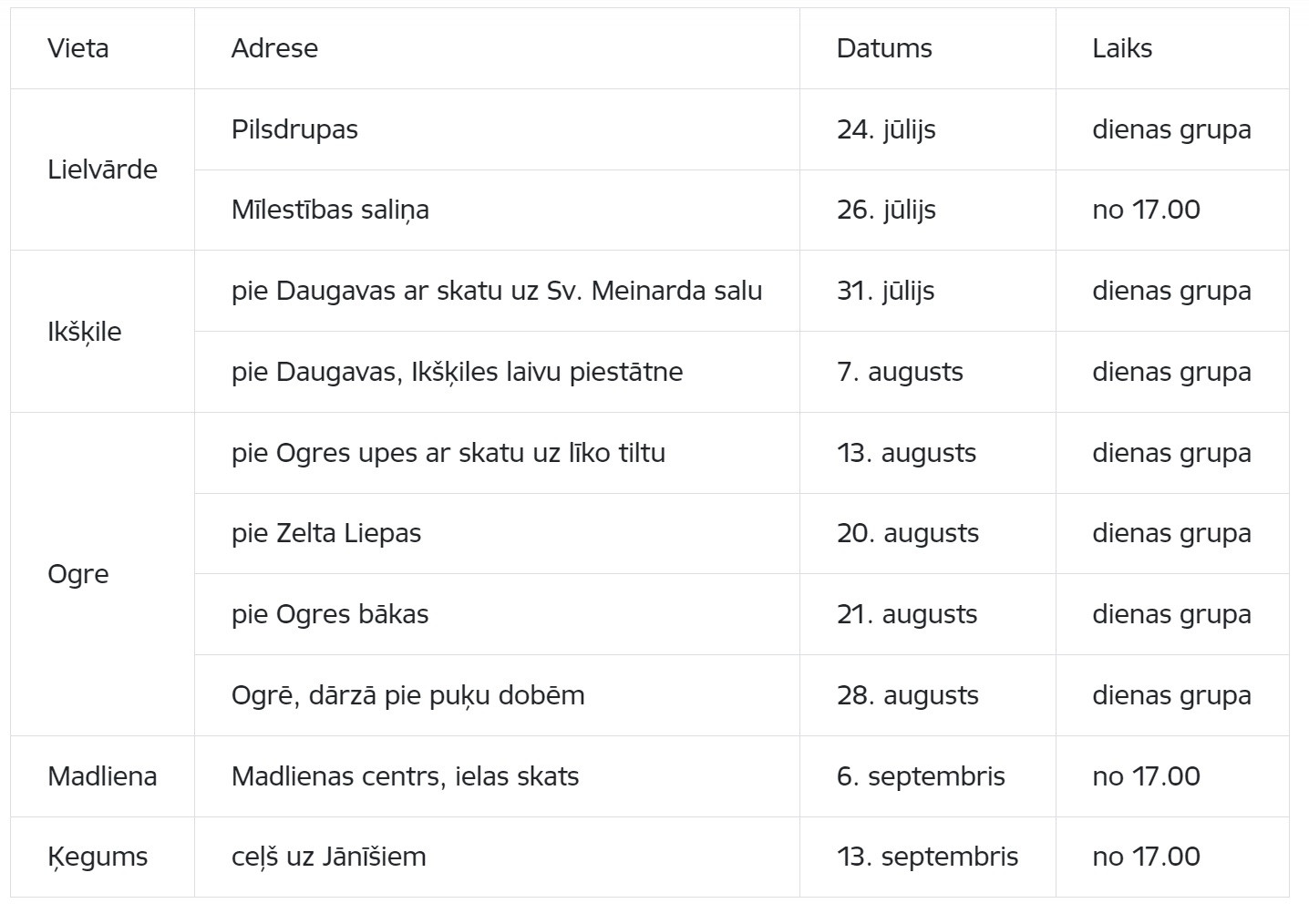Viewport: 1309px width, 924px height.
Task: Select the Lielvārde location cell
Action: tap(102, 169)
